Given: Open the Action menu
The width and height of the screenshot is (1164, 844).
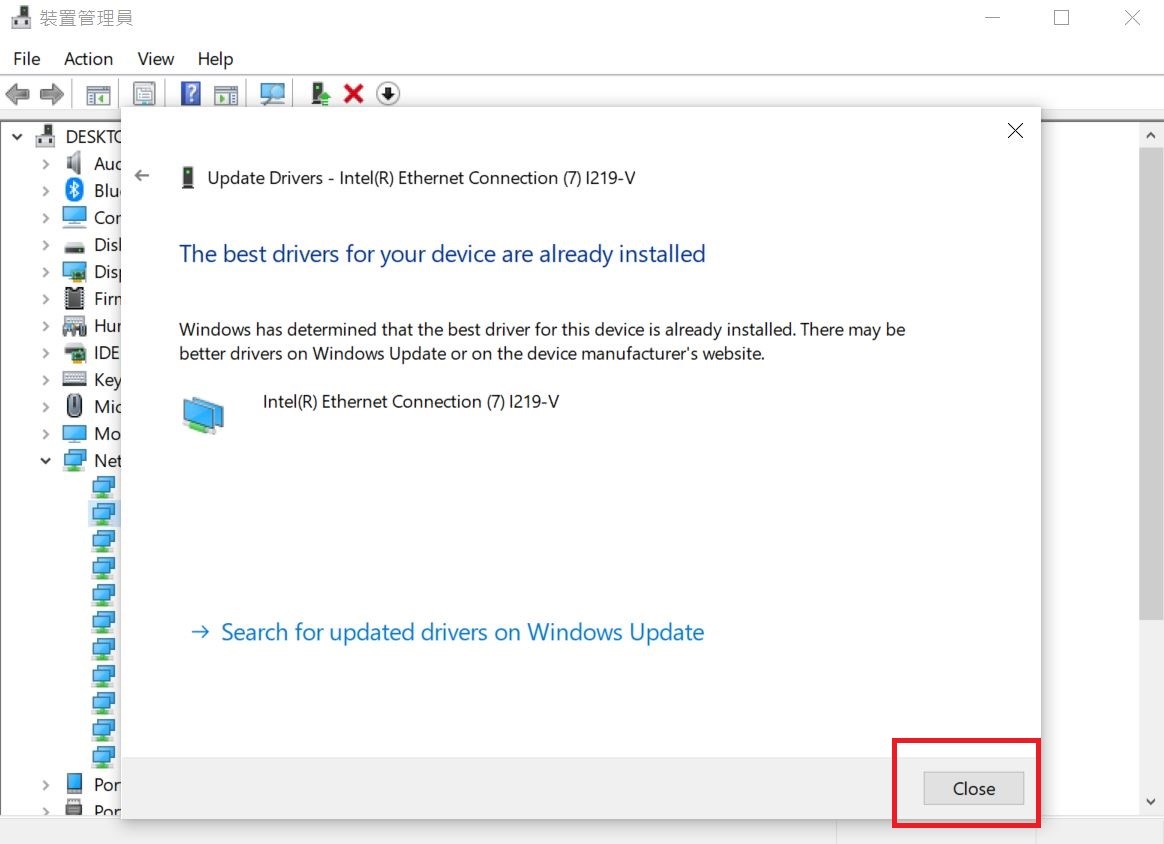Looking at the screenshot, I should [88, 59].
